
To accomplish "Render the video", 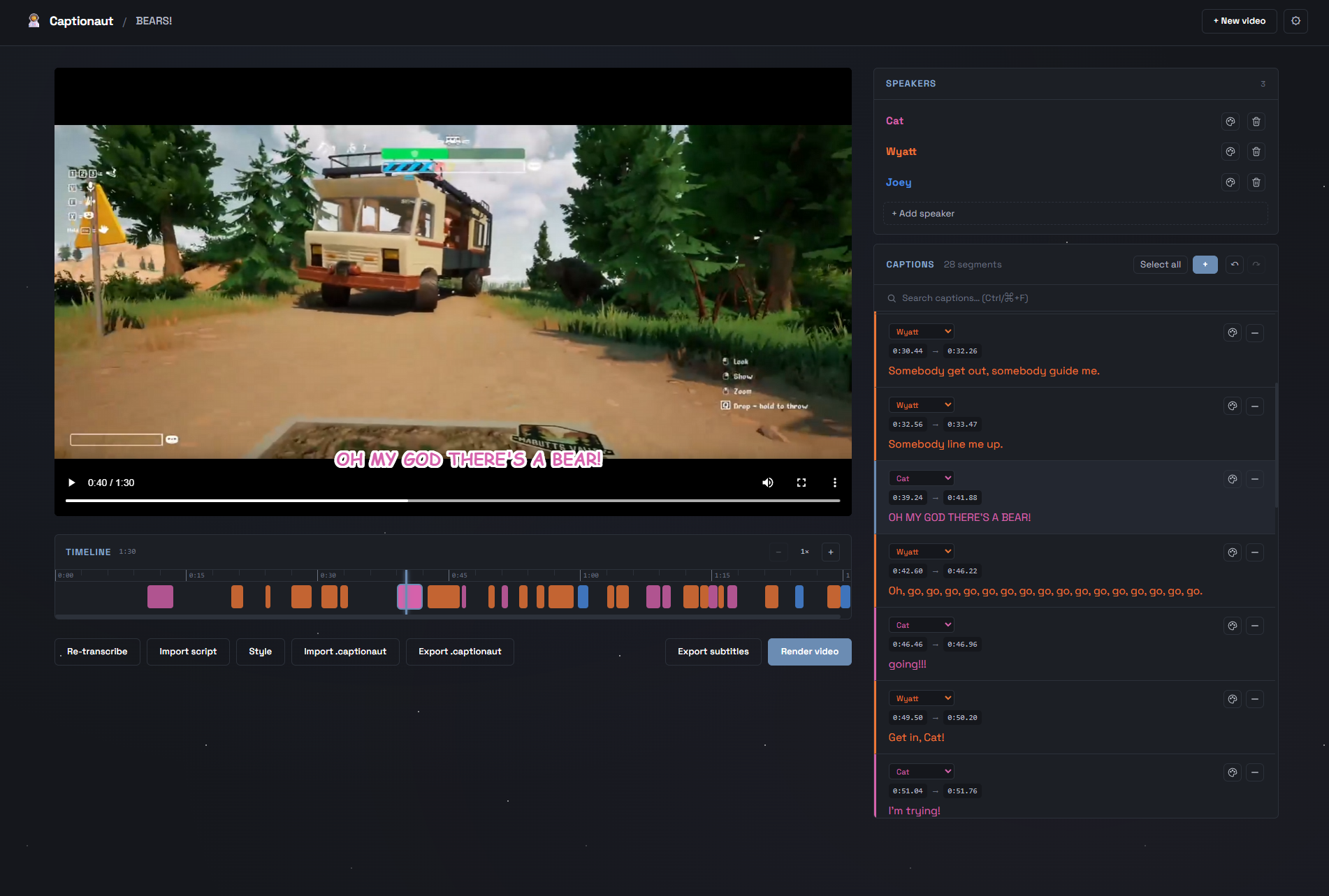I will (x=809, y=652).
